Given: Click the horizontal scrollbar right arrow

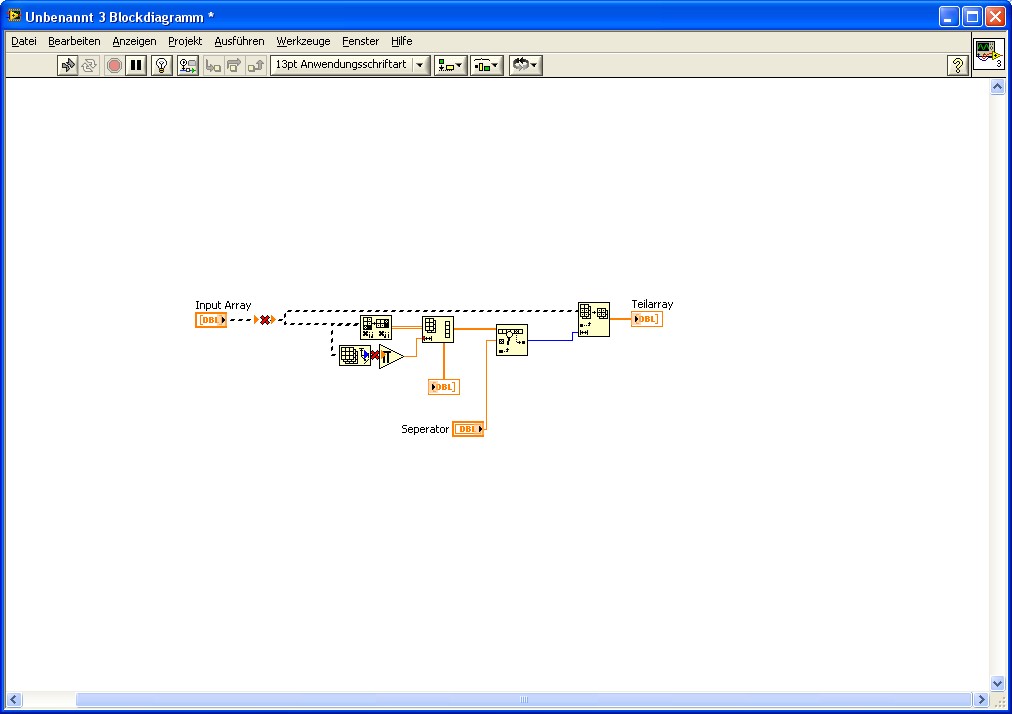Looking at the screenshot, I should [982, 700].
